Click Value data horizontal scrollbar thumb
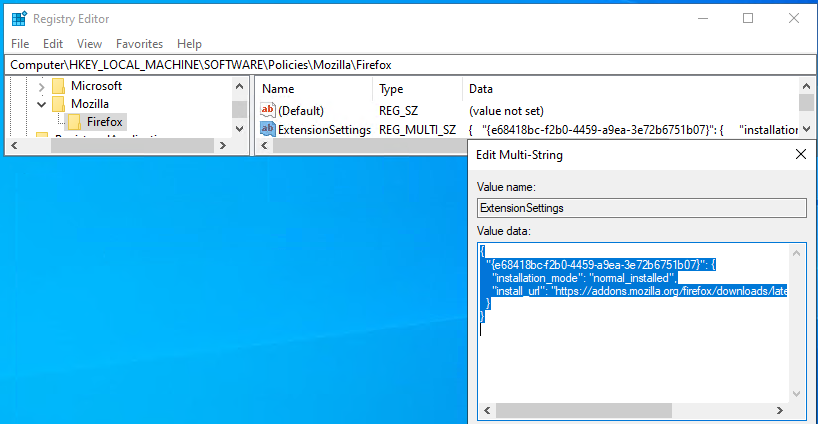This screenshot has width=818, height=424. pyautogui.click(x=584, y=410)
